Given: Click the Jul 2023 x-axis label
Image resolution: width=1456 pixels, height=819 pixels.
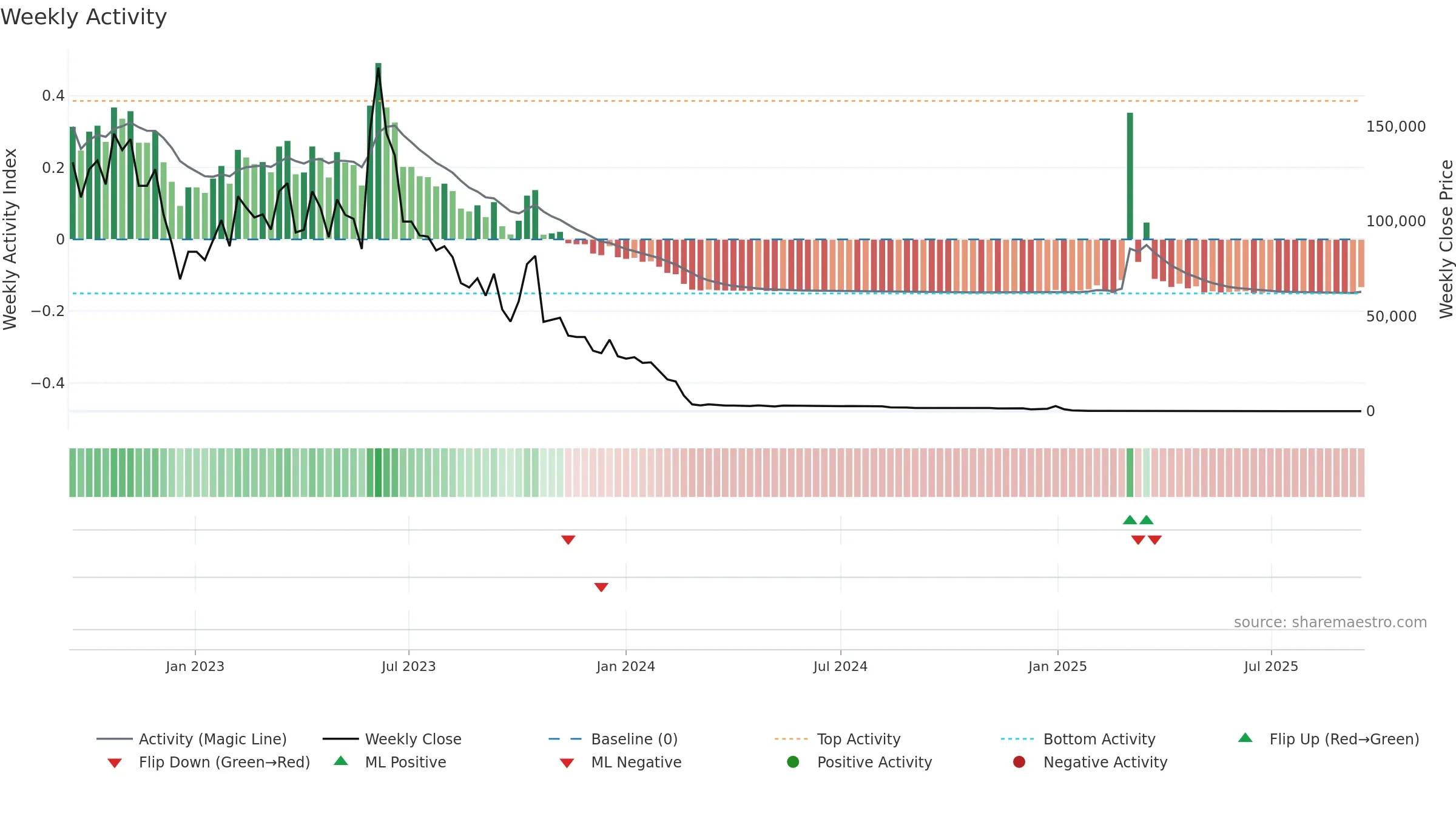Looking at the screenshot, I should (x=408, y=666).
